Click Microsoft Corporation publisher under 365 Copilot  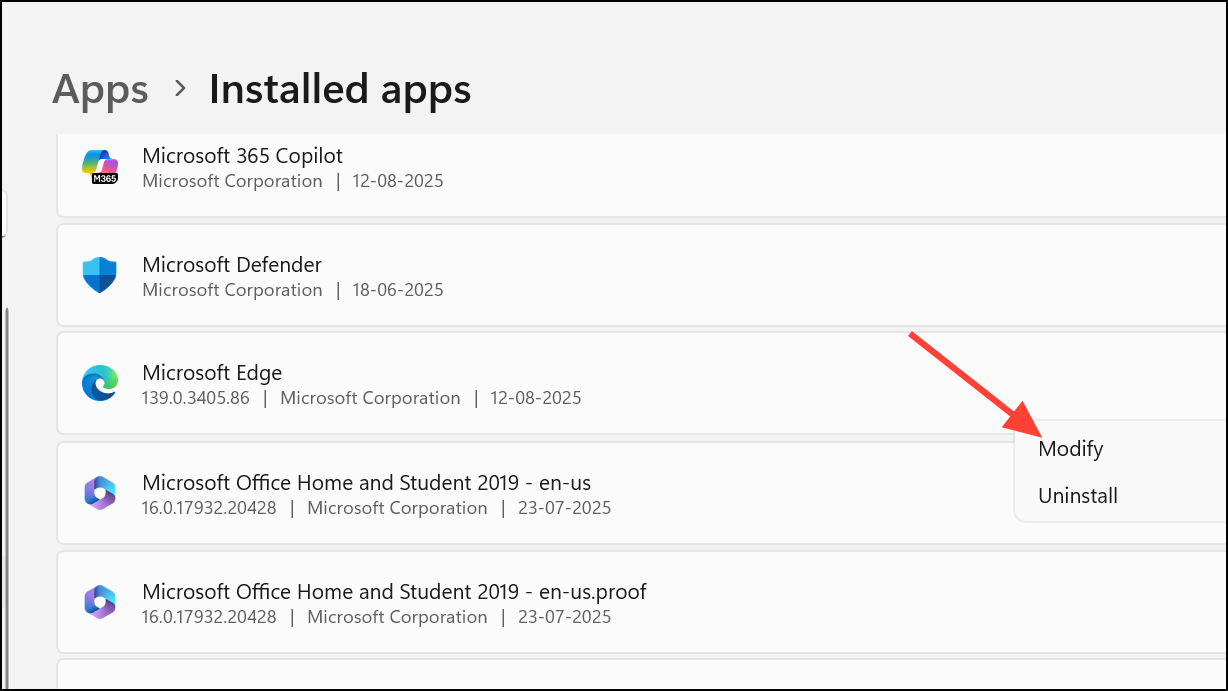point(232,181)
